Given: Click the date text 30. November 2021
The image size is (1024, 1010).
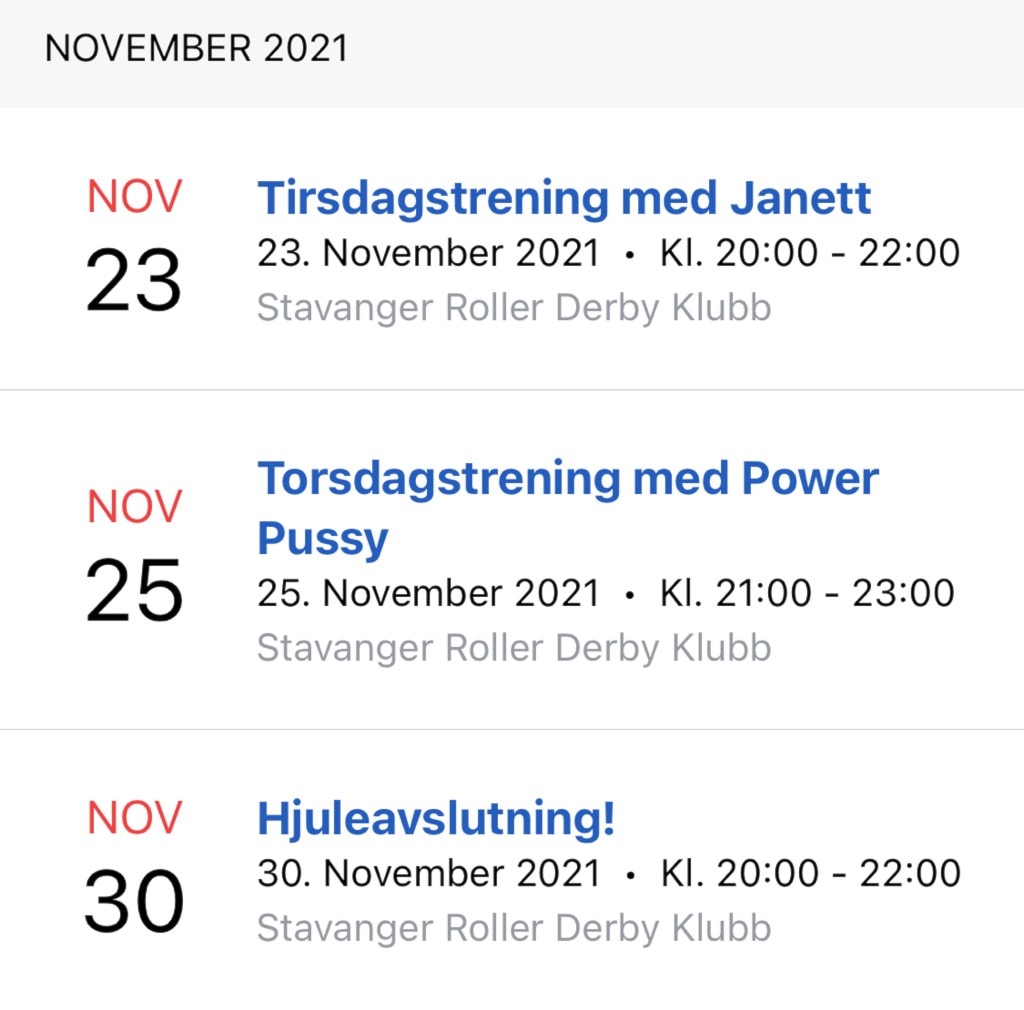Looking at the screenshot, I should click(x=428, y=874).
